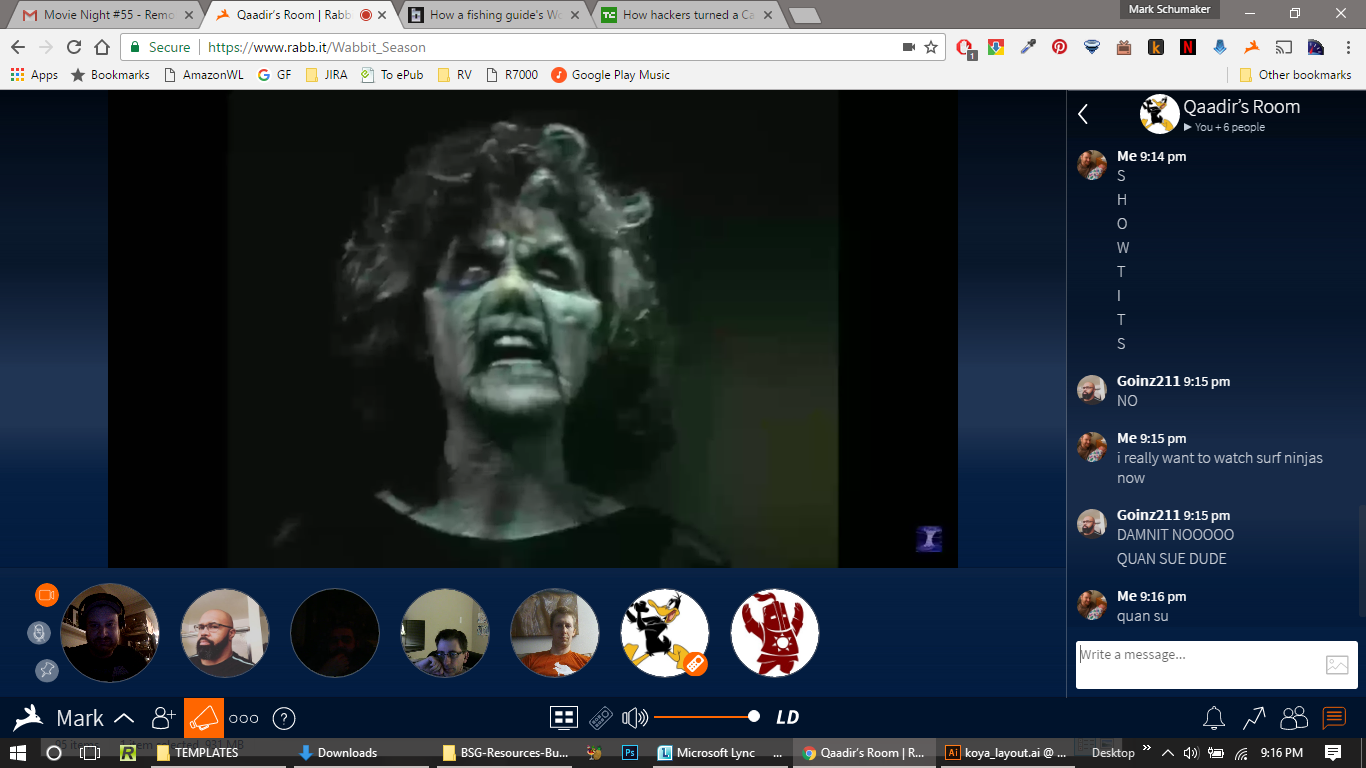The image size is (1366, 768).
Task: Select the Daffy Duck avatar bubble
Action: pos(665,633)
